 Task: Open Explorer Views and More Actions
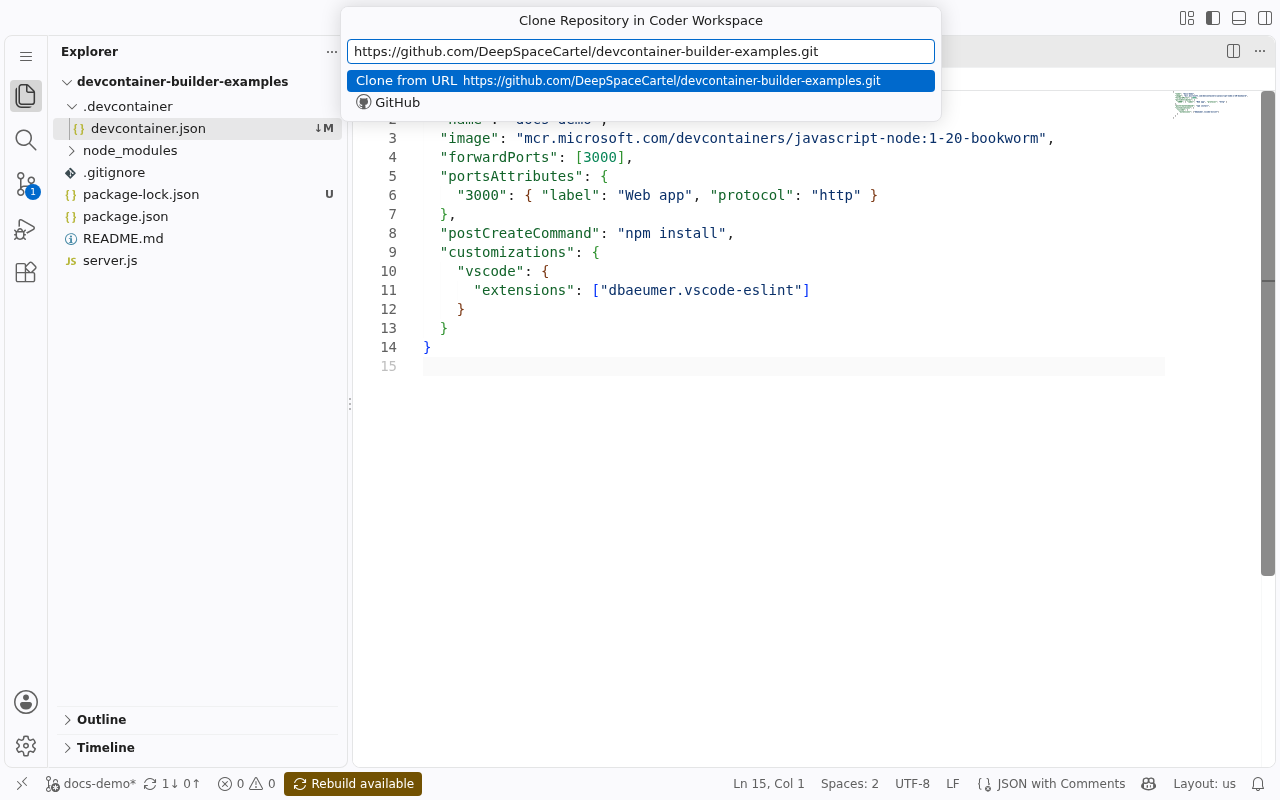pos(332,52)
